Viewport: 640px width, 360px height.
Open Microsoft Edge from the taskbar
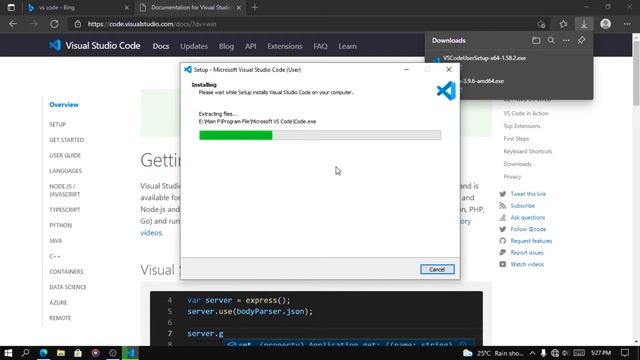pos(43,353)
